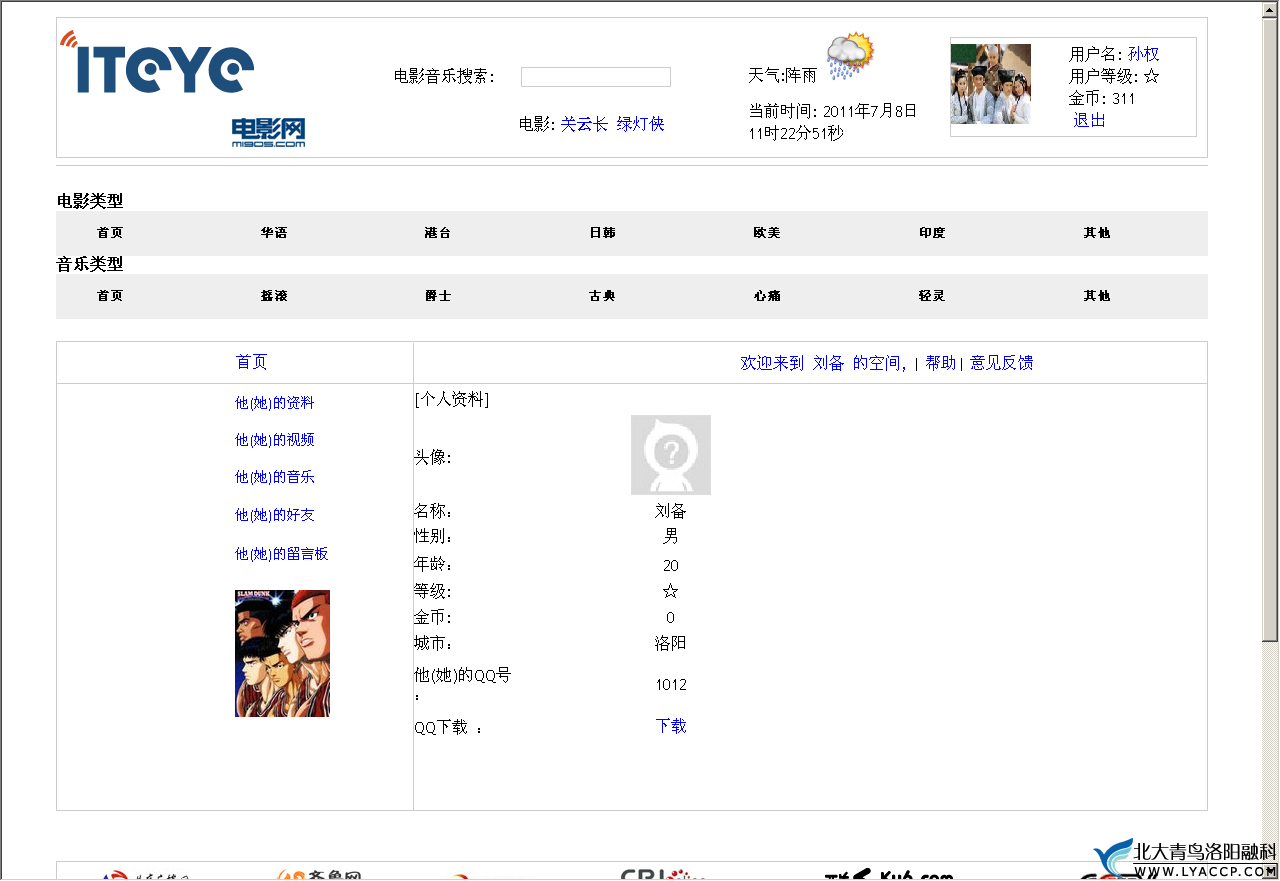Open 他(她)的留言板 message board link
Image resolution: width=1280 pixels, height=881 pixels.
point(282,554)
